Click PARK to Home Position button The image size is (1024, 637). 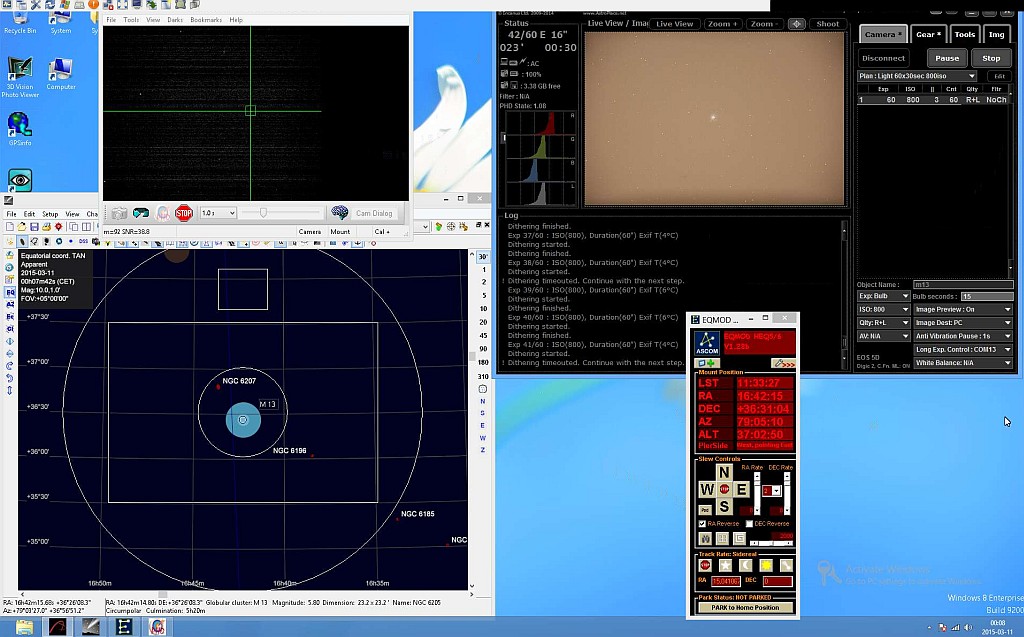745,608
